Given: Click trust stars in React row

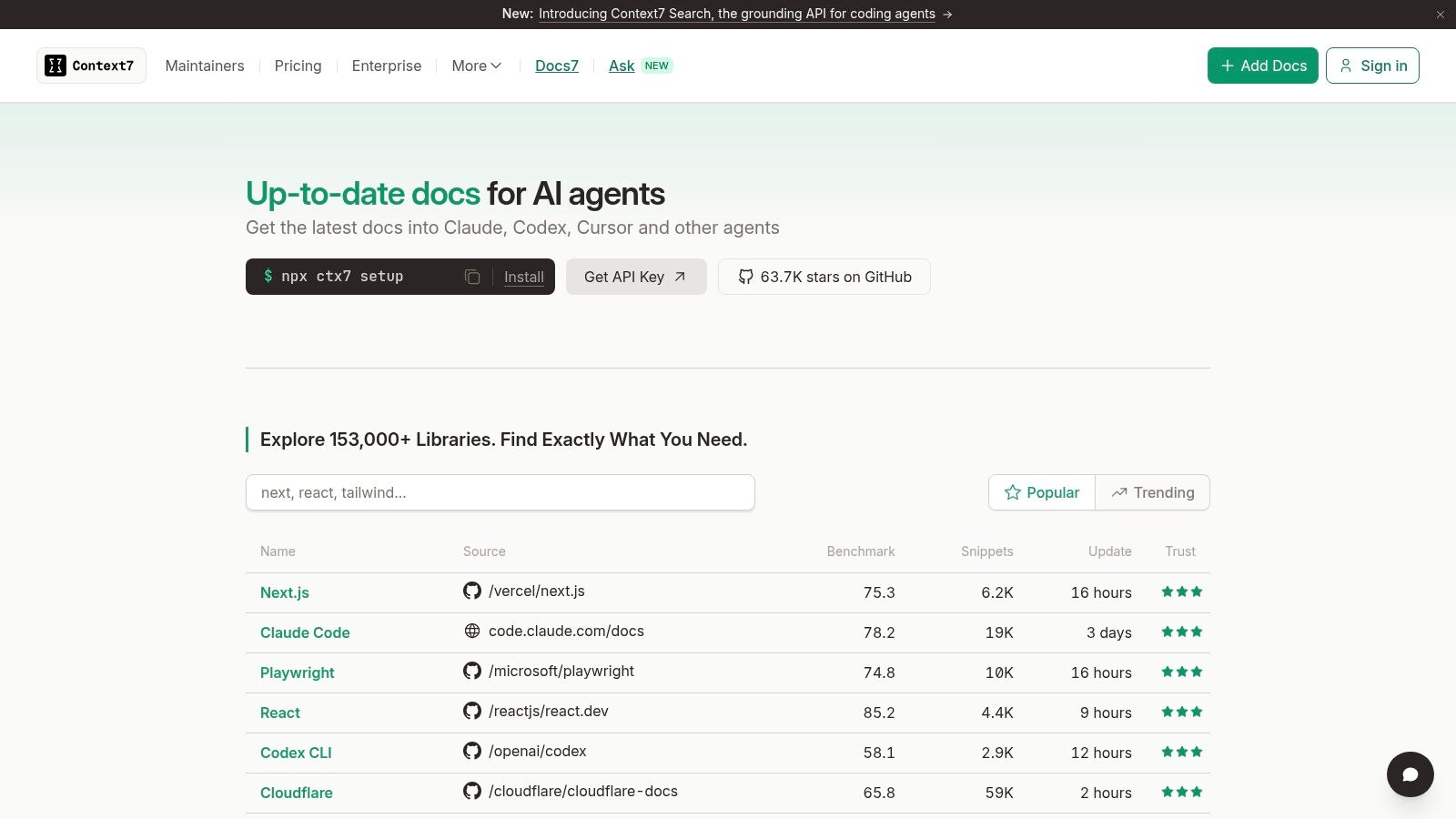Looking at the screenshot, I should pyautogui.click(x=1182, y=712).
